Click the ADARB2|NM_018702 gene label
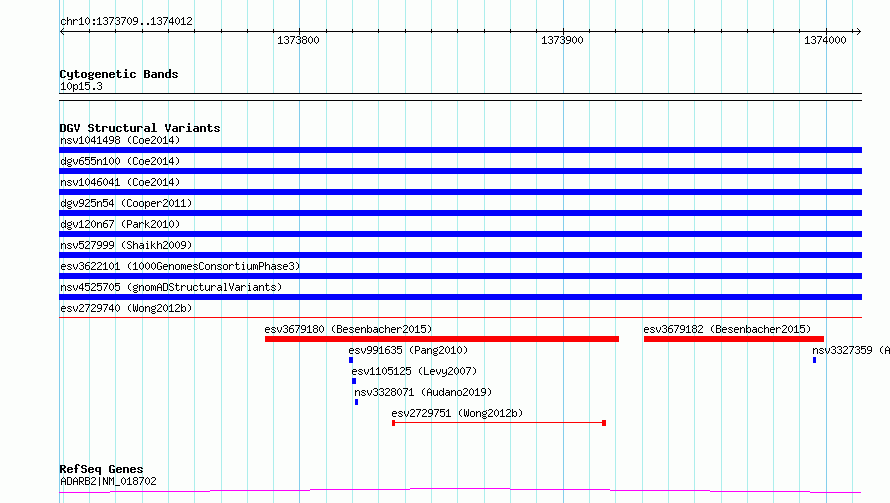 108,481
